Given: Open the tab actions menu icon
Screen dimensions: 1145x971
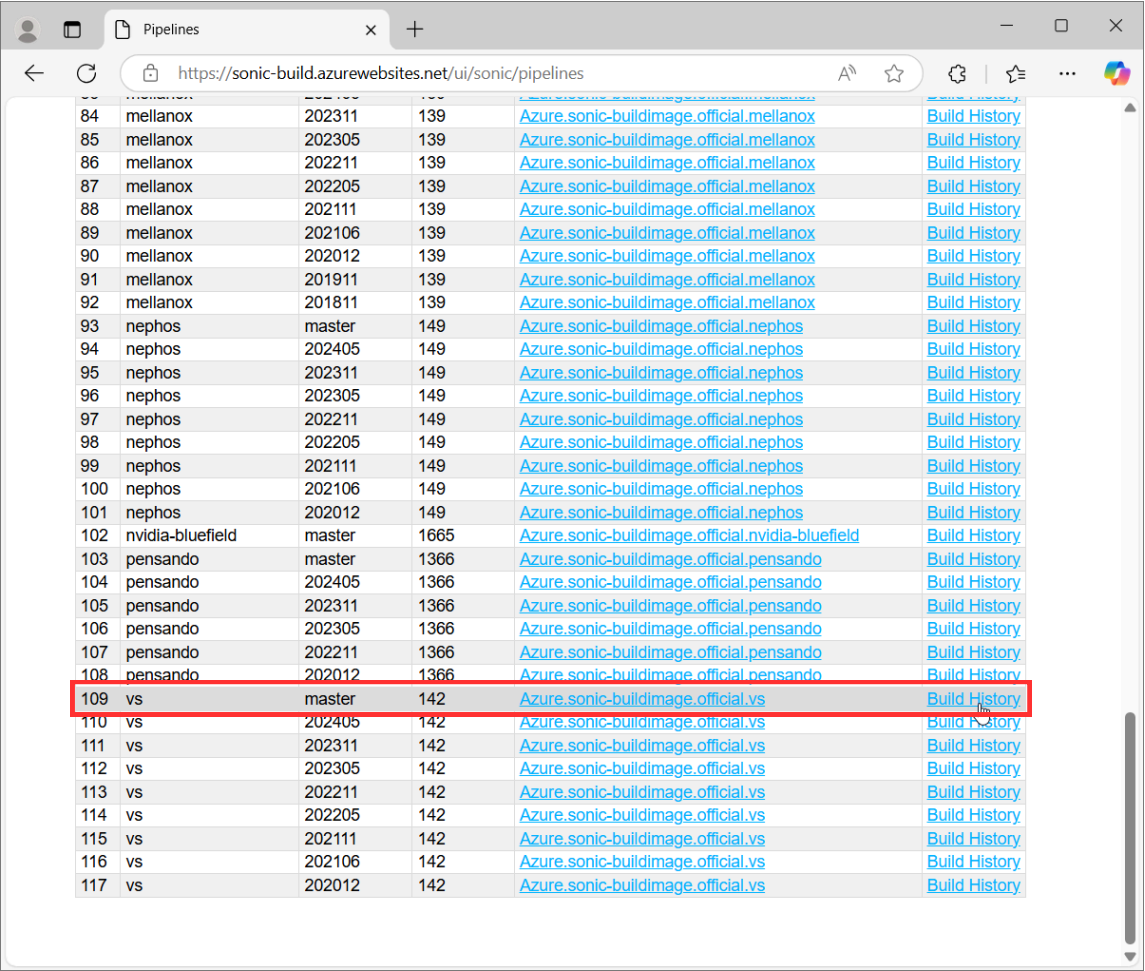Looking at the screenshot, I should point(72,29).
